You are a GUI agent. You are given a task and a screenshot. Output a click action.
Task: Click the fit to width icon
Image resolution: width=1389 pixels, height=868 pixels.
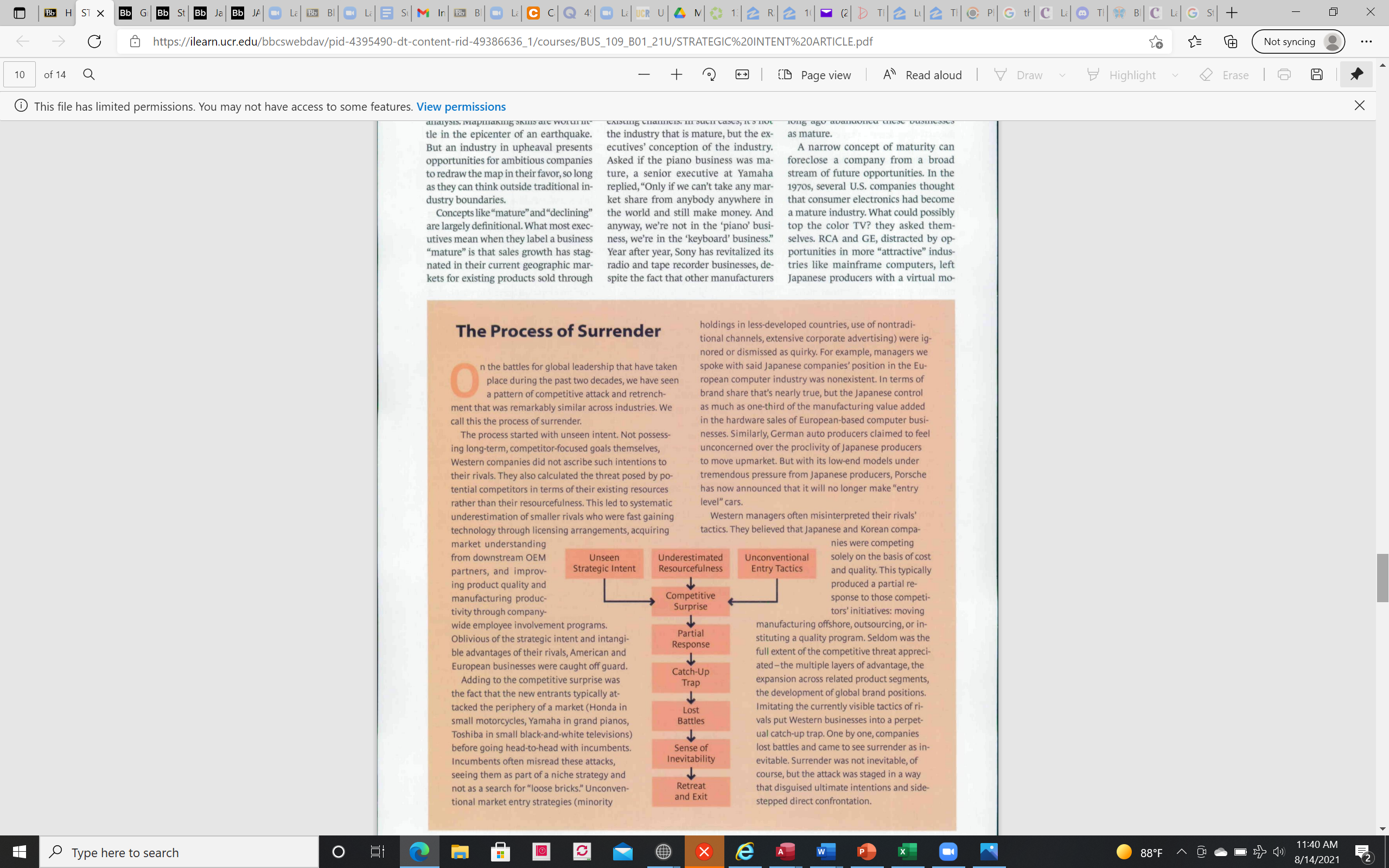742,75
